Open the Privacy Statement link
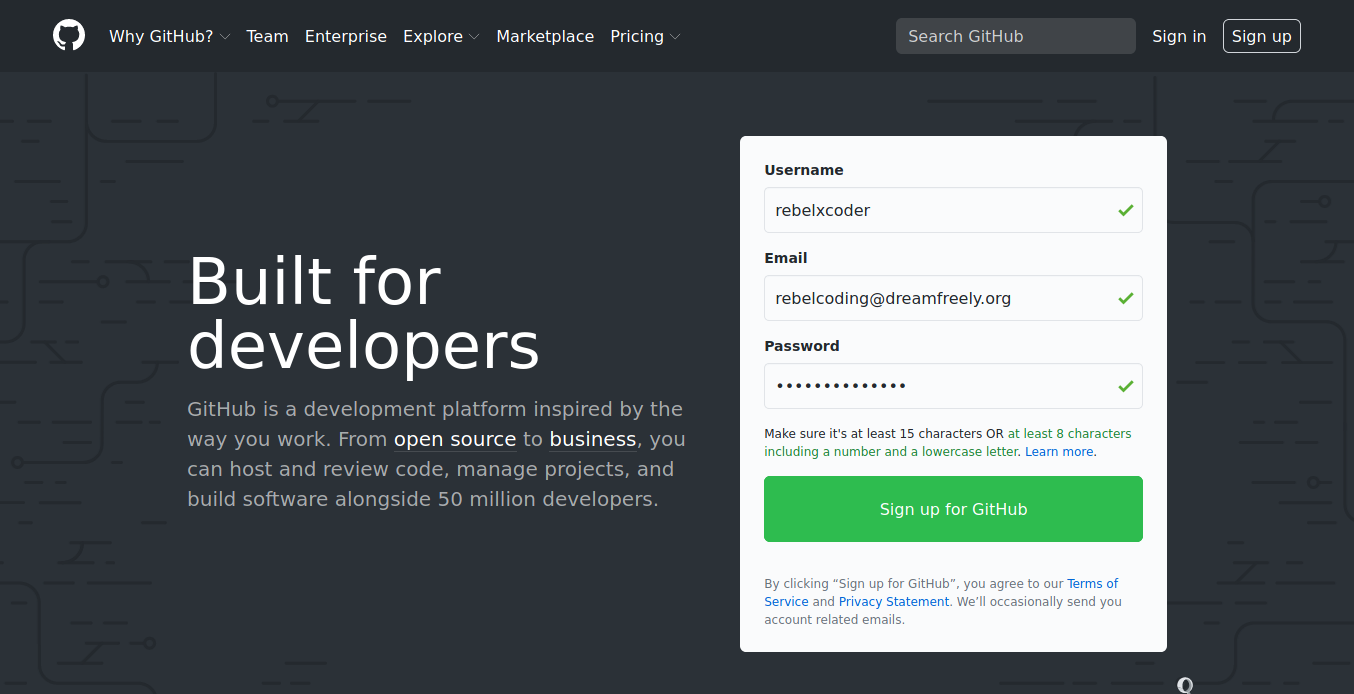 [x=894, y=602]
